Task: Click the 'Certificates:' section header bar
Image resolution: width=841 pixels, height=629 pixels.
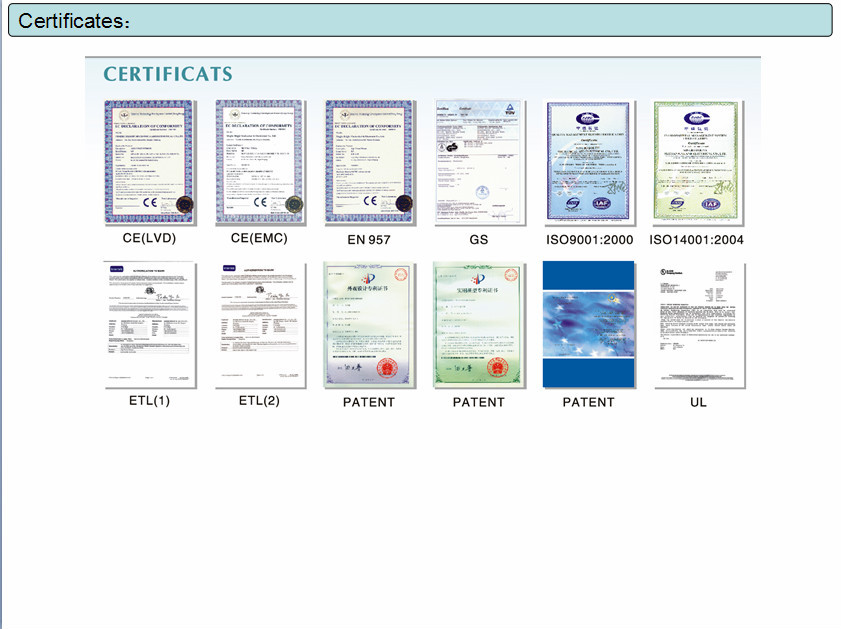Action: coord(420,20)
